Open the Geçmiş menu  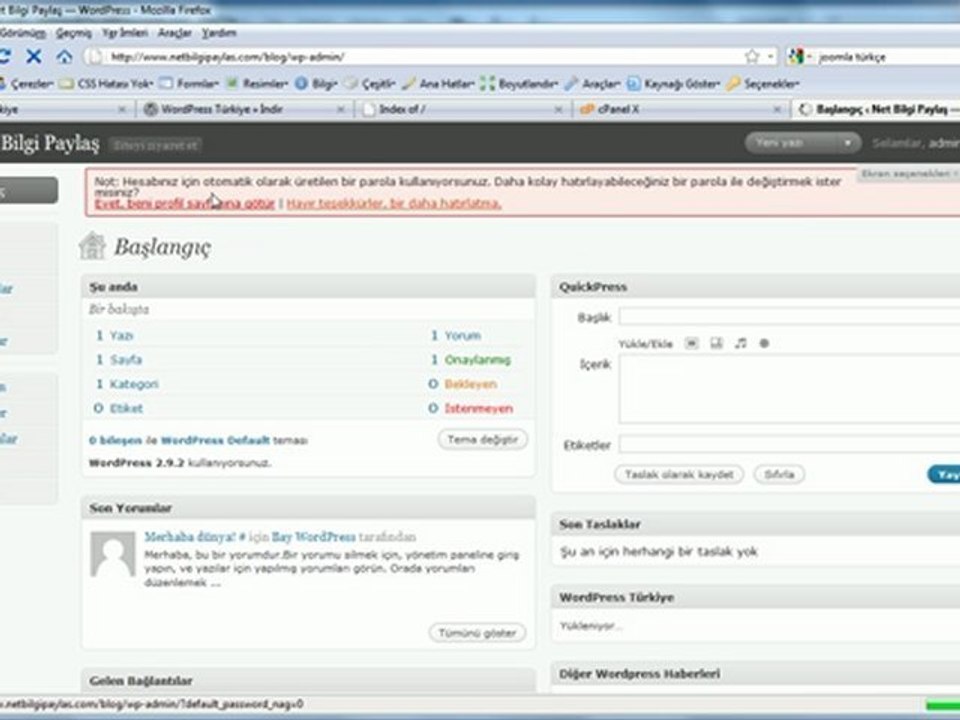point(73,33)
